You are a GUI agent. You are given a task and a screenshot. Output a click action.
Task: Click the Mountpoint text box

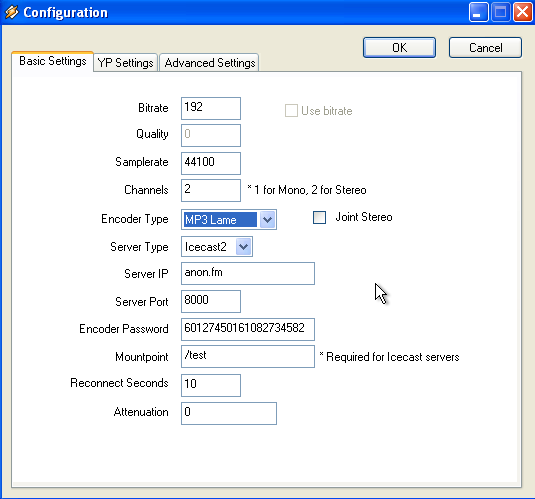click(248, 356)
